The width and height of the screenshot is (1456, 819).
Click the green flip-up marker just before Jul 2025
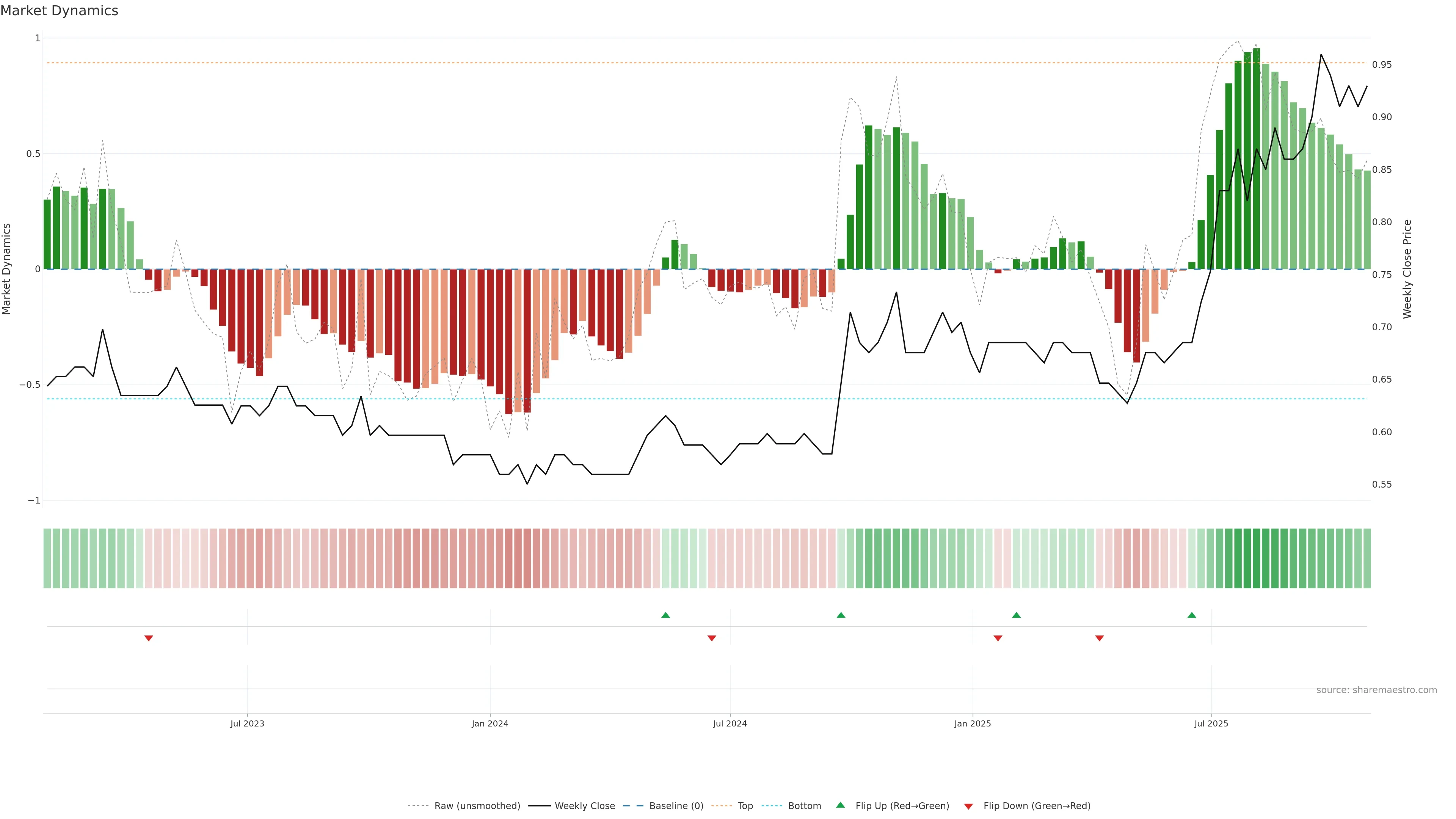click(x=1191, y=615)
